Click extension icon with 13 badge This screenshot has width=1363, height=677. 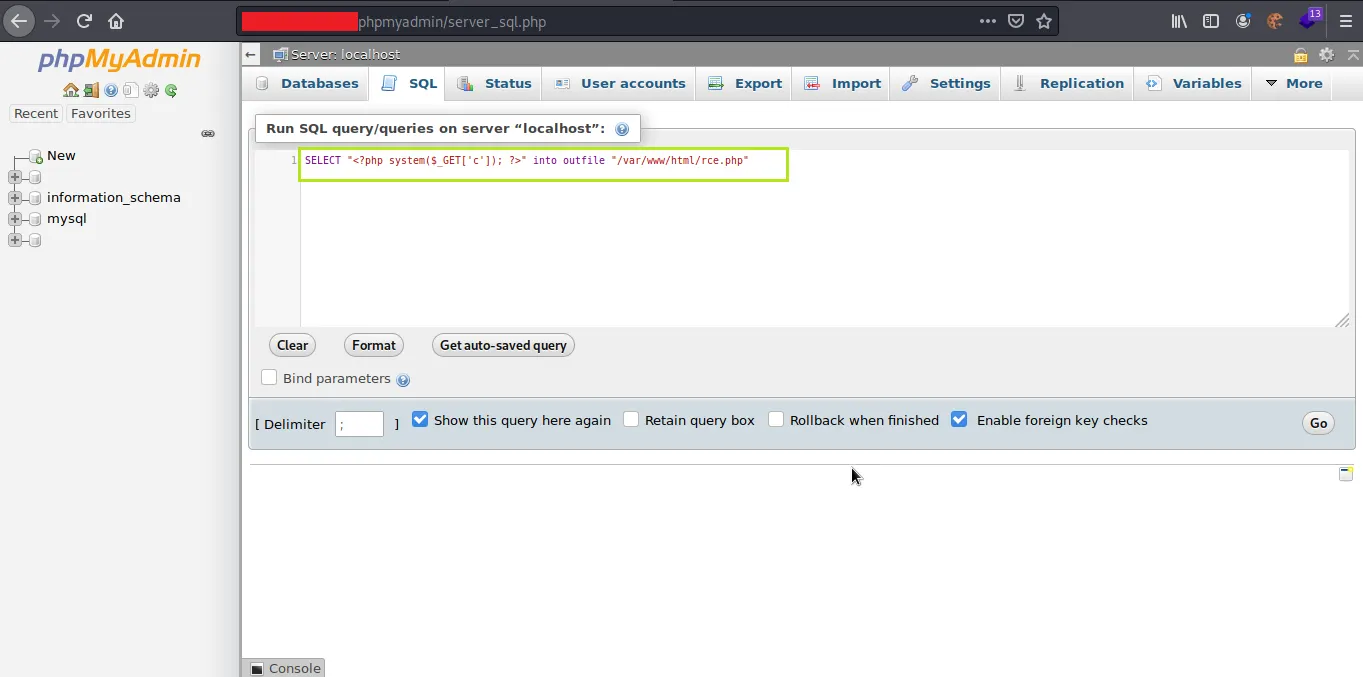(x=1310, y=19)
